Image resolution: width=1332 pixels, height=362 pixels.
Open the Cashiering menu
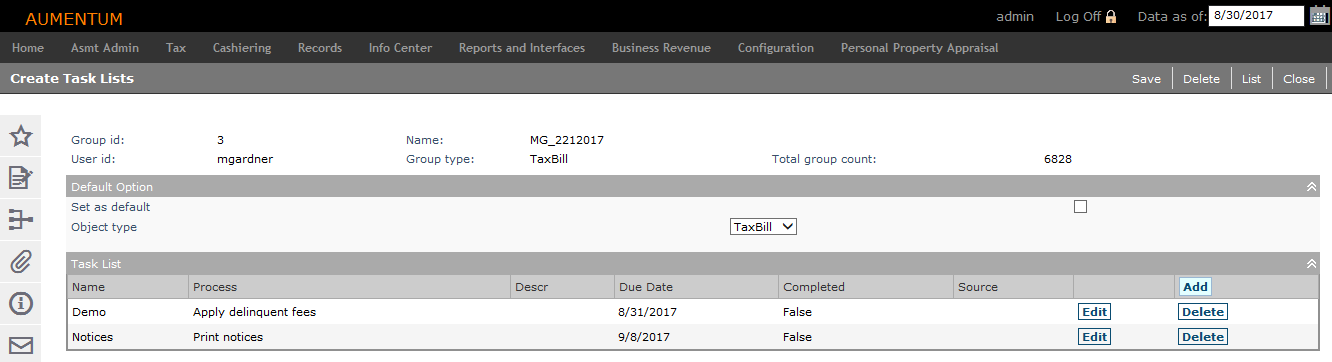point(241,48)
